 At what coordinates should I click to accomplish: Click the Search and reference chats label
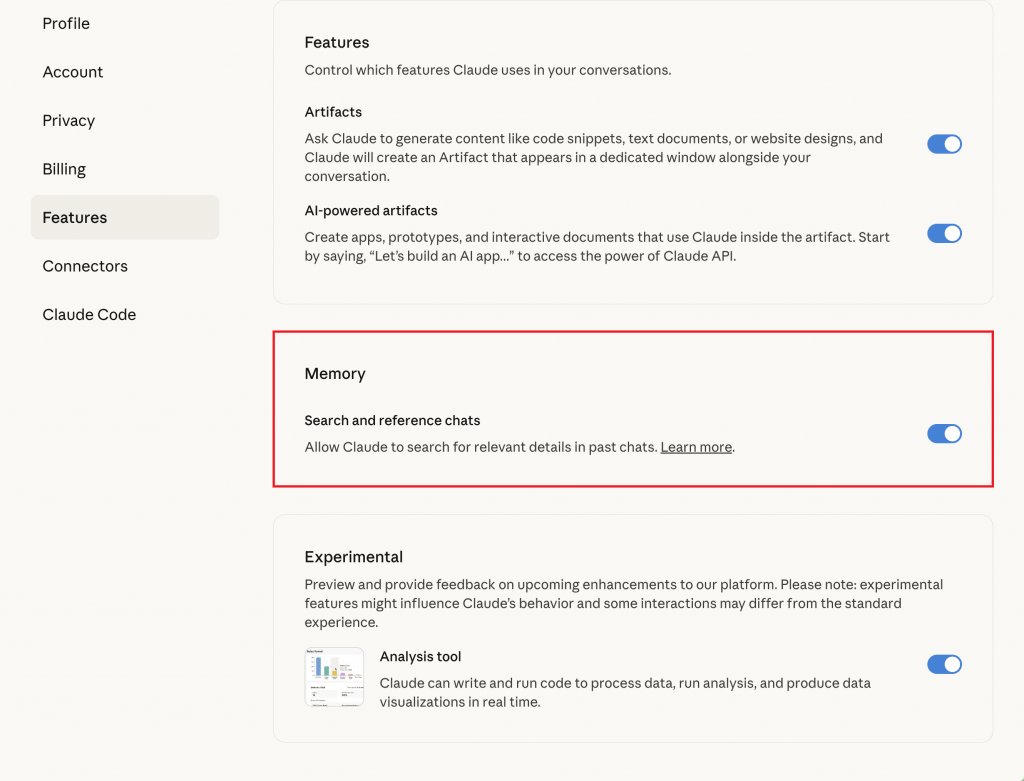click(x=392, y=420)
